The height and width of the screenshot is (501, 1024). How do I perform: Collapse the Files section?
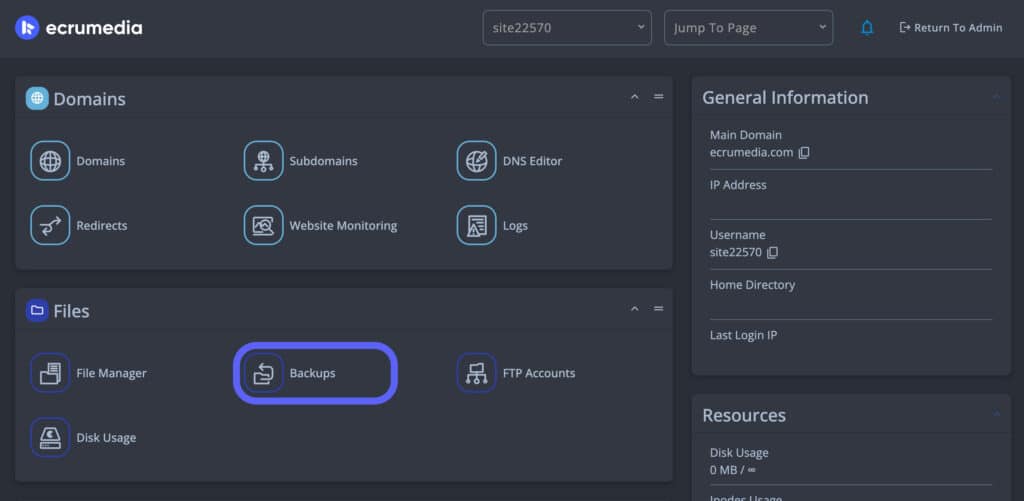634,309
